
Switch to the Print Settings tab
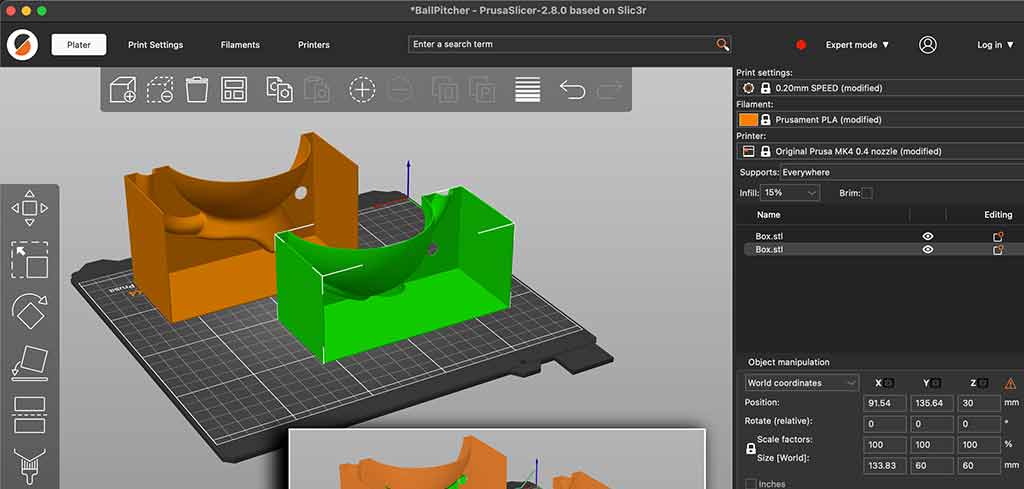click(x=155, y=45)
